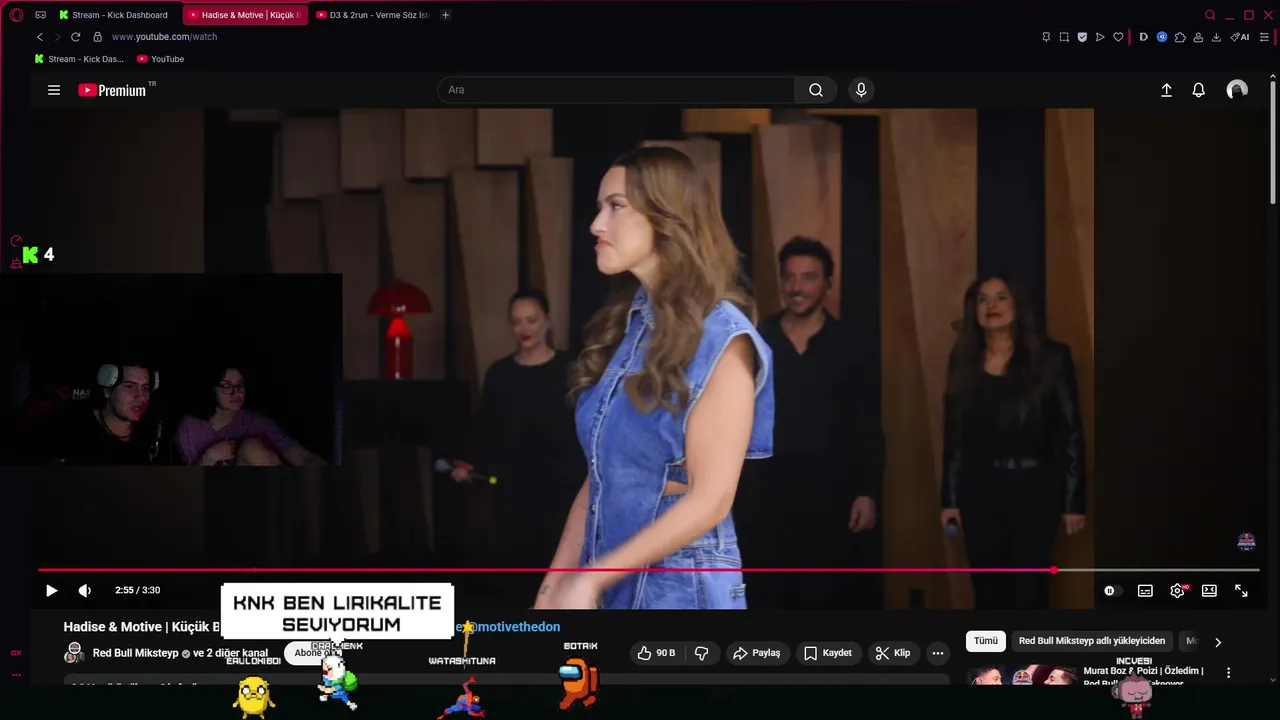Open Stream - Kick Das... bookmark

click(x=79, y=59)
